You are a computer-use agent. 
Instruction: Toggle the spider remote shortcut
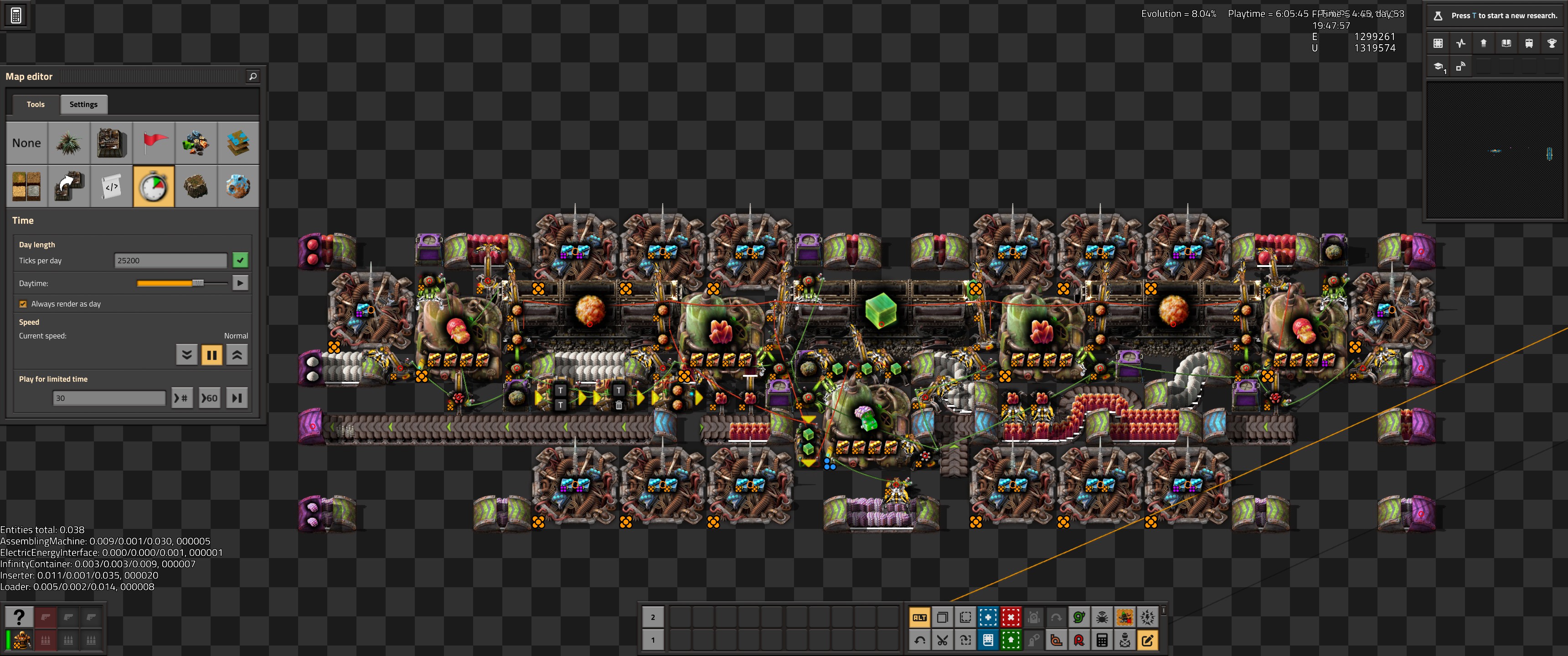tap(1102, 618)
